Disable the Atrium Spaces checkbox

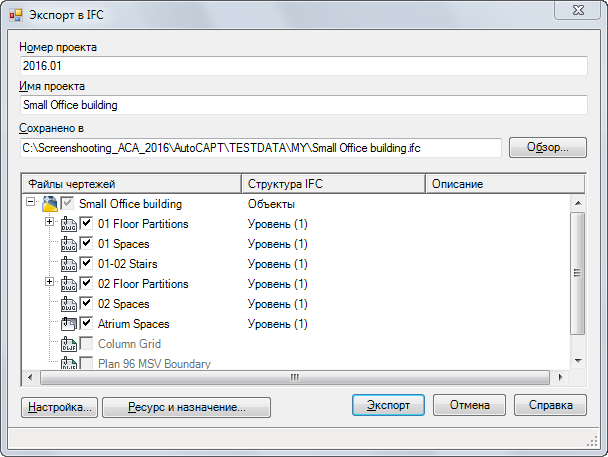[86, 324]
